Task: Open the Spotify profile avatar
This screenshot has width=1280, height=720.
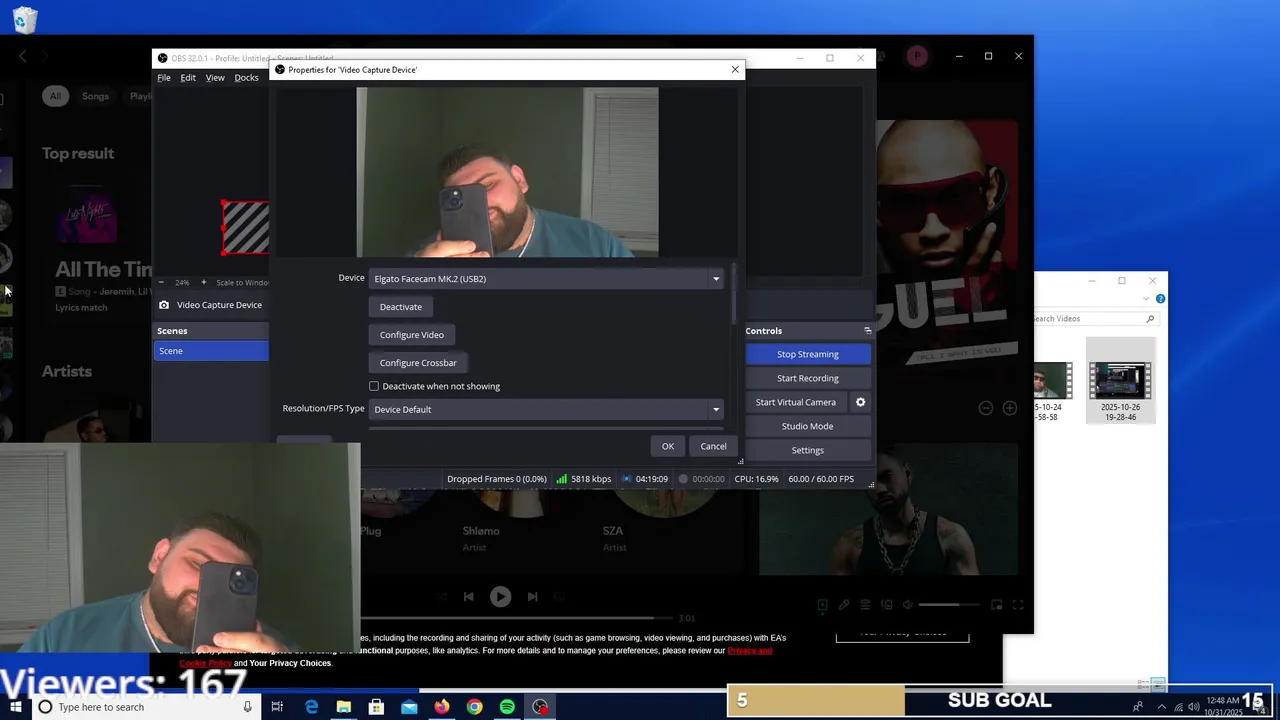Action: [917, 56]
